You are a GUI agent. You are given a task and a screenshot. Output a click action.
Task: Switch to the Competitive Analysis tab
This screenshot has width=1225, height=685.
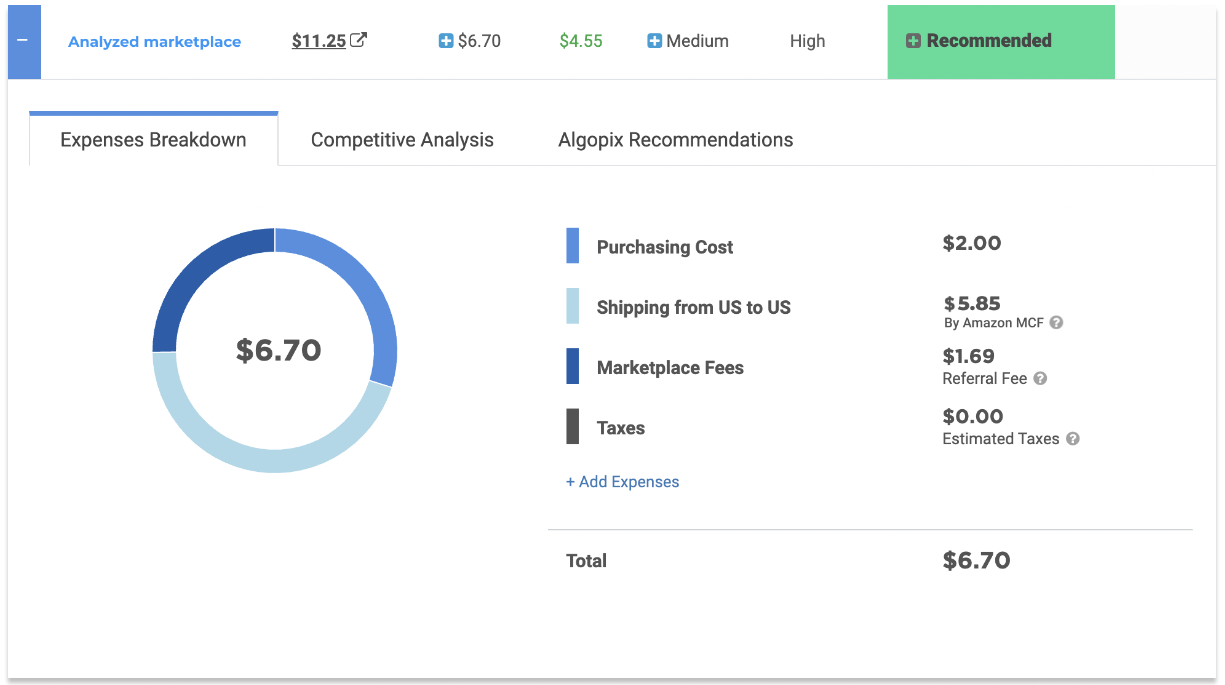tap(402, 140)
